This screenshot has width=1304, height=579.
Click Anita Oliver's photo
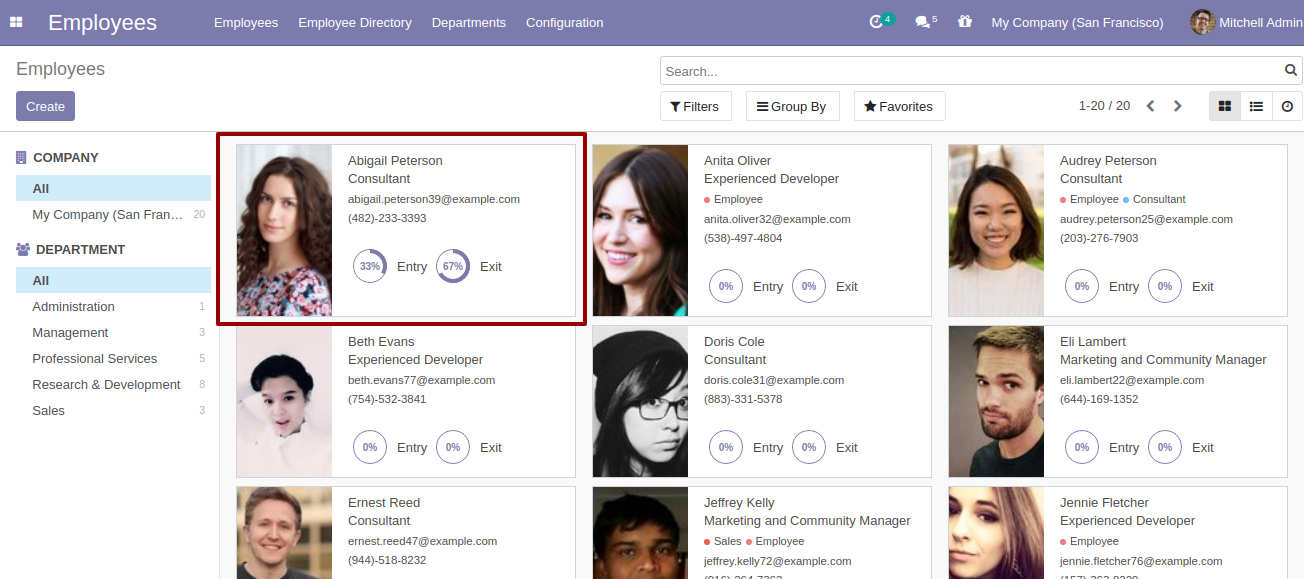pos(640,230)
